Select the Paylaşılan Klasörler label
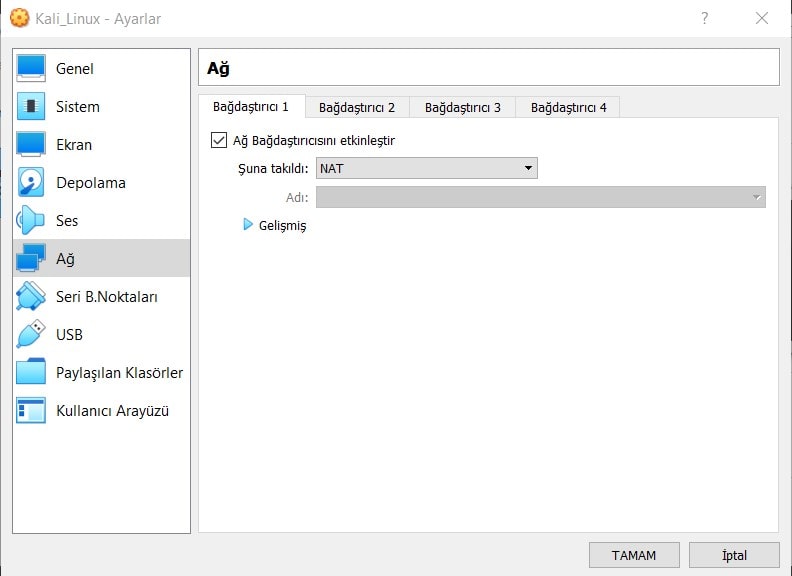The width and height of the screenshot is (792, 576). [x=120, y=373]
